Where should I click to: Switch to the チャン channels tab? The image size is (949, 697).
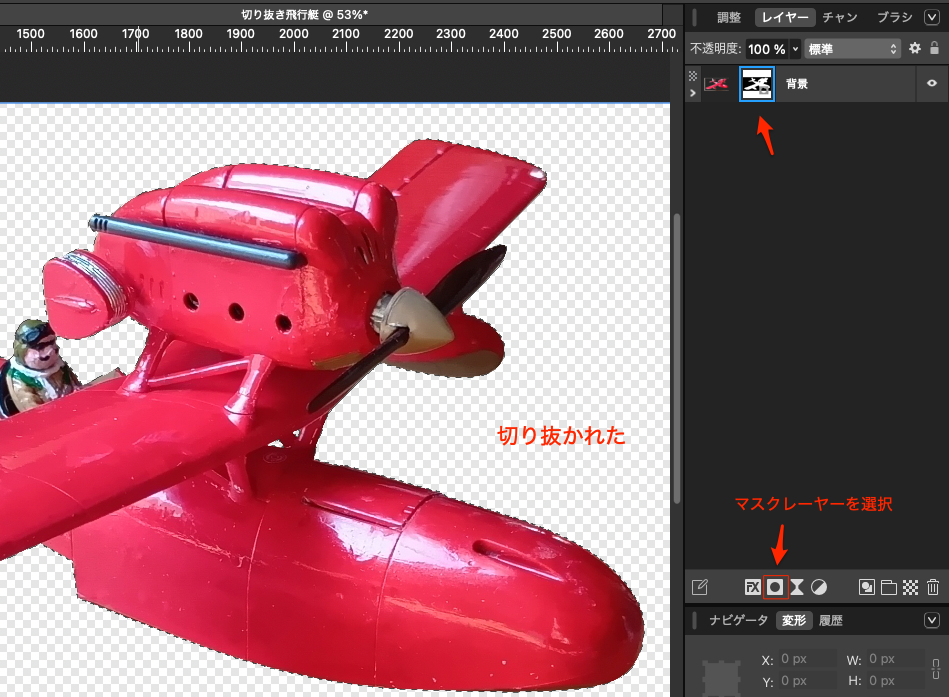(840, 18)
